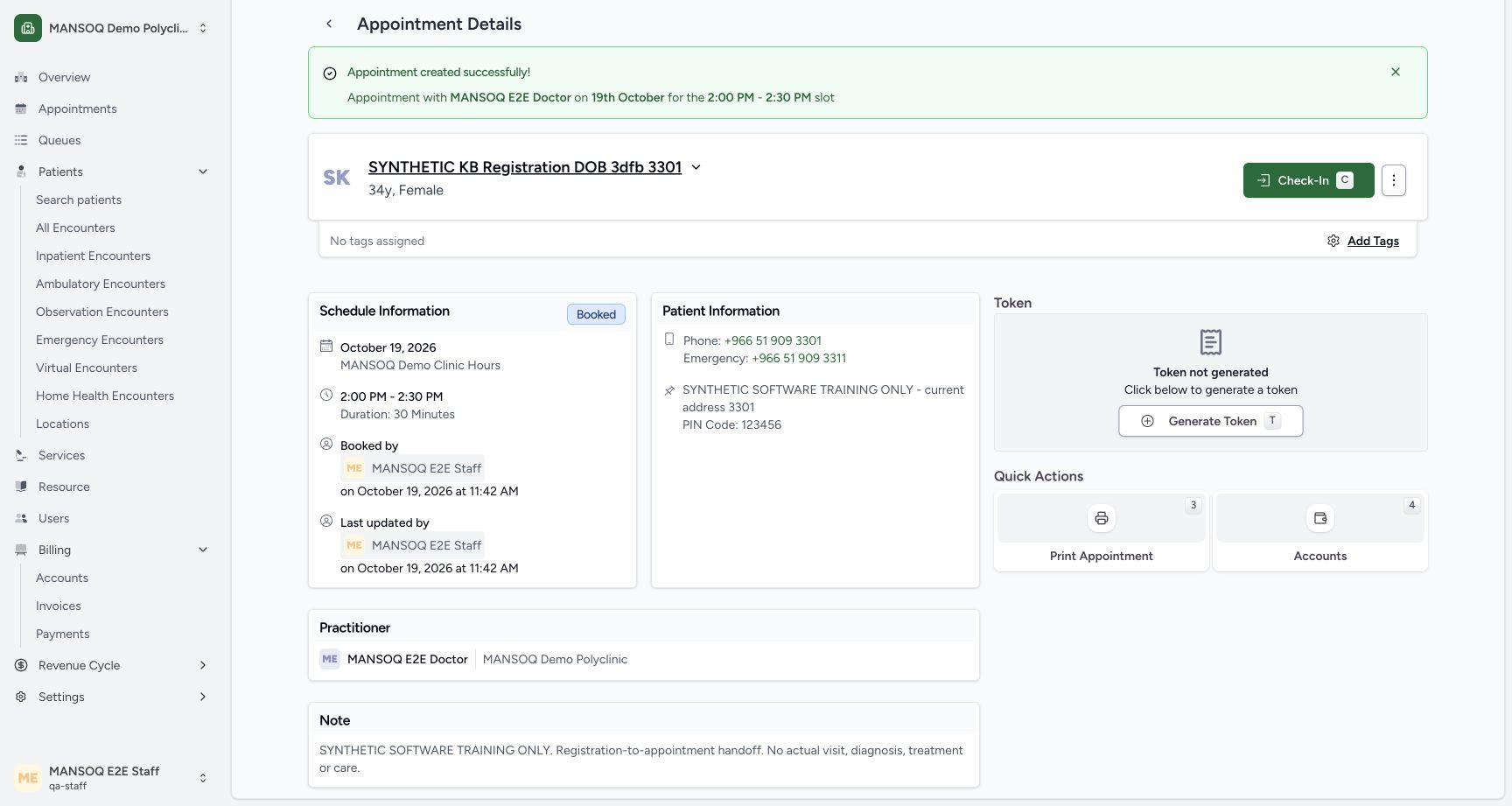1512x806 pixels.
Task: Click the clock icon by 2:00 PM slot
Action: click(x=326, y=395)
